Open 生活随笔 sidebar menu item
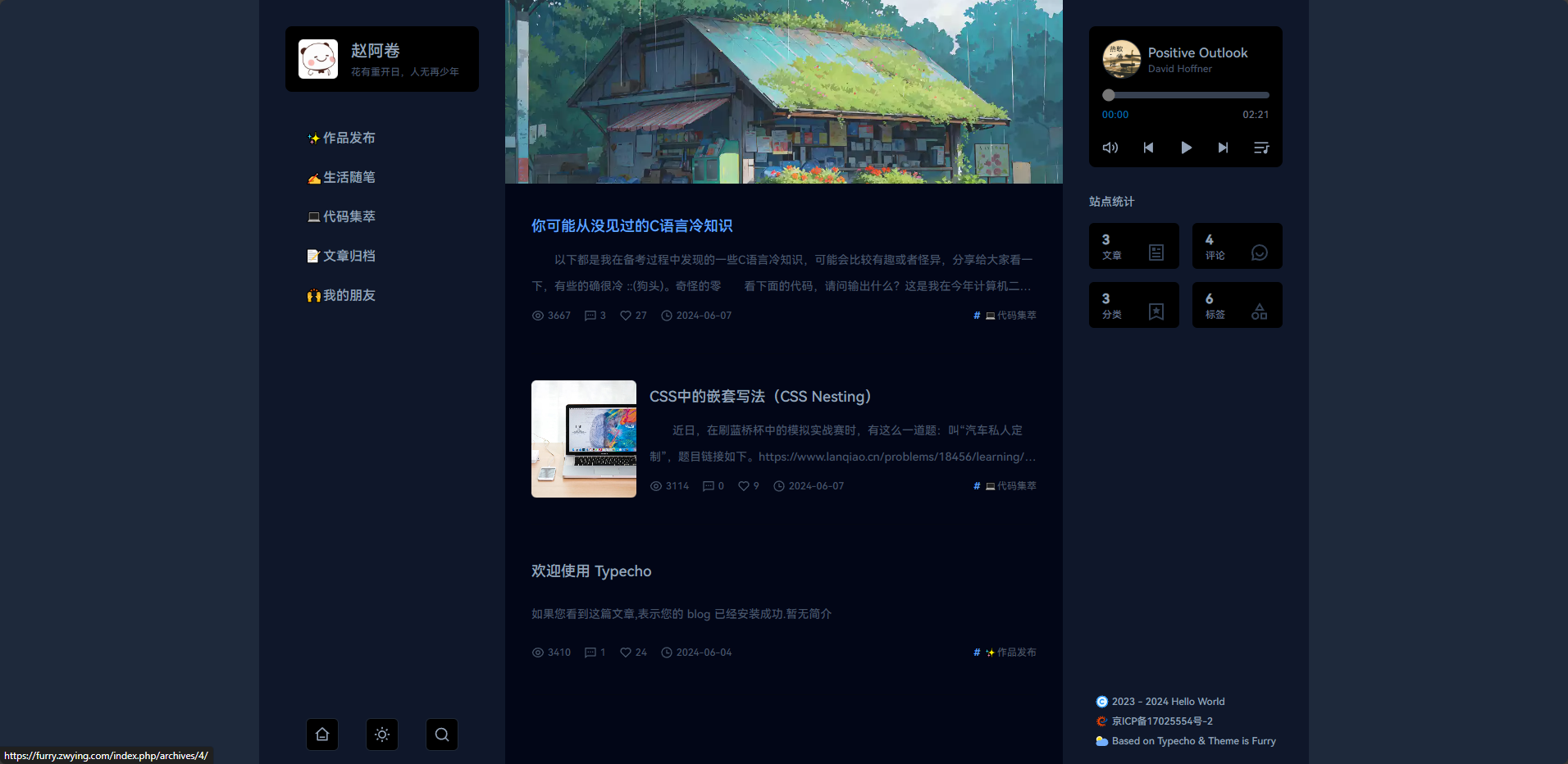The image size is (1568, 764). point(341,177)
